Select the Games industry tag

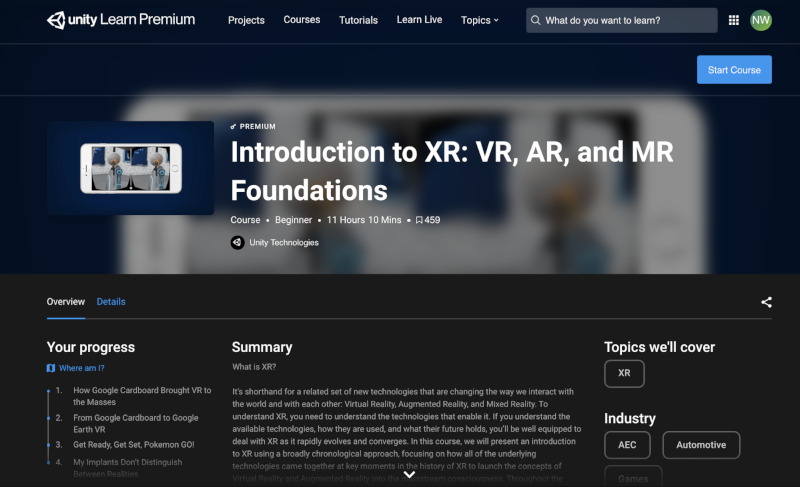coord(633,477)
